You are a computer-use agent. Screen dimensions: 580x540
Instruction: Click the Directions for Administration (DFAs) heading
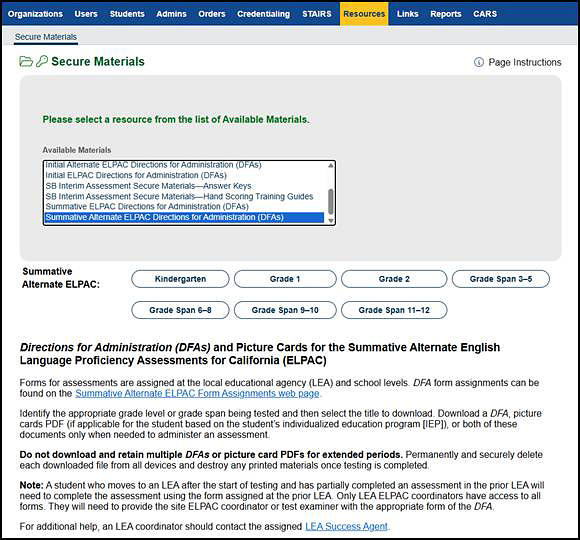260,354
